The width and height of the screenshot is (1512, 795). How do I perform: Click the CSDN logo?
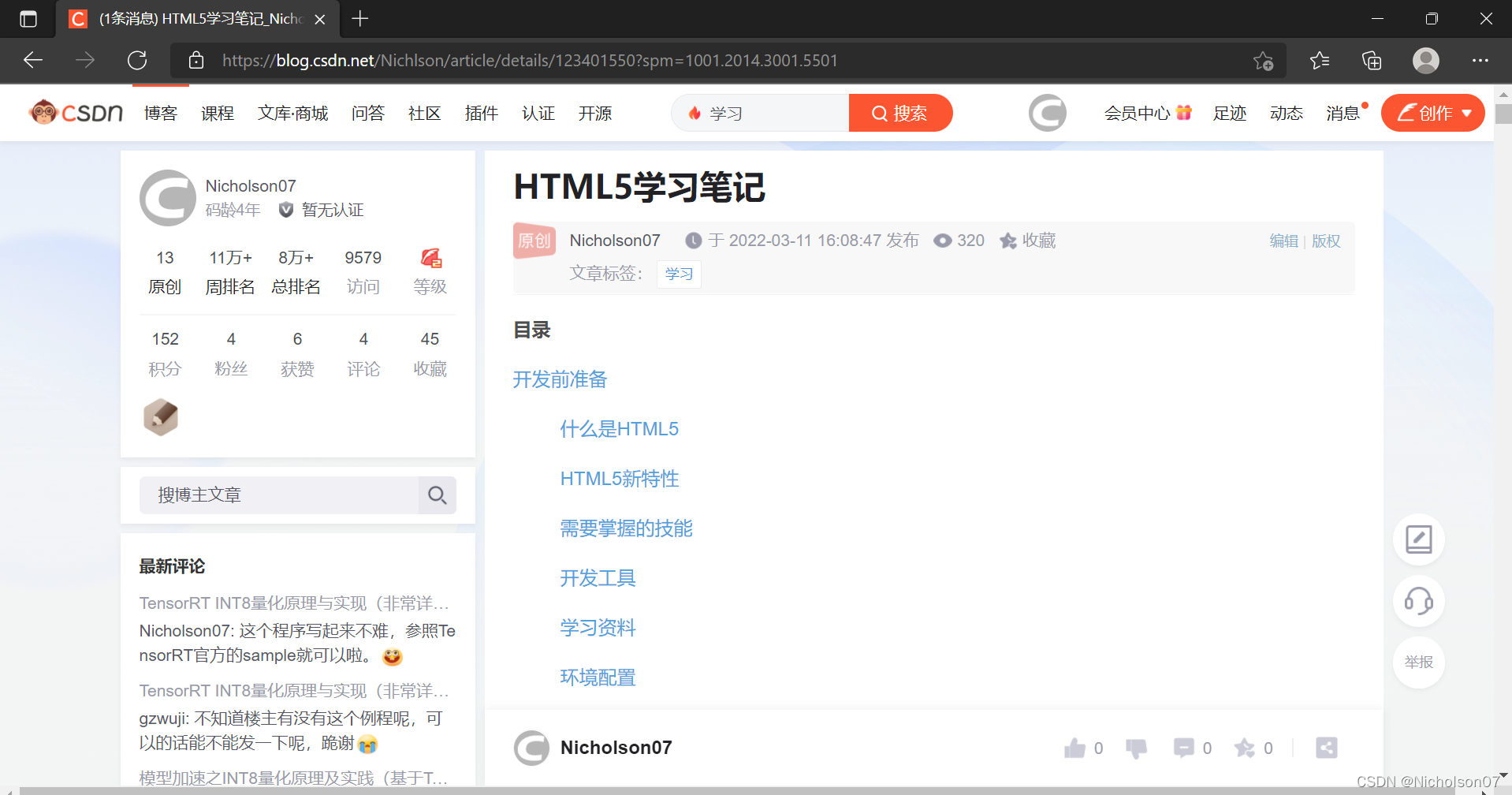coord(76,113)
